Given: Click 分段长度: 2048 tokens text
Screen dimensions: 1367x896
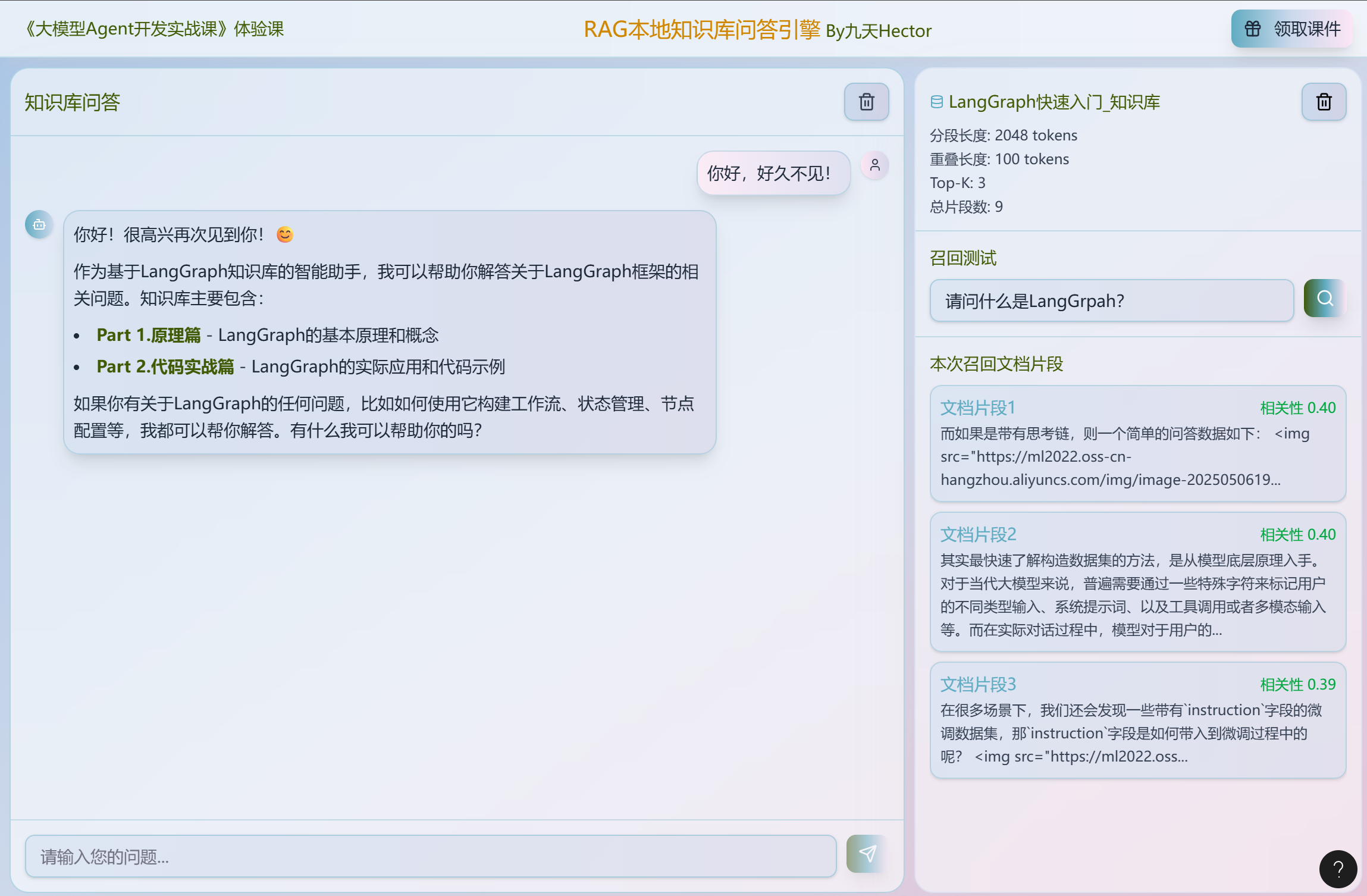Looking at the screenshot, I should [x=1004, y=135].
